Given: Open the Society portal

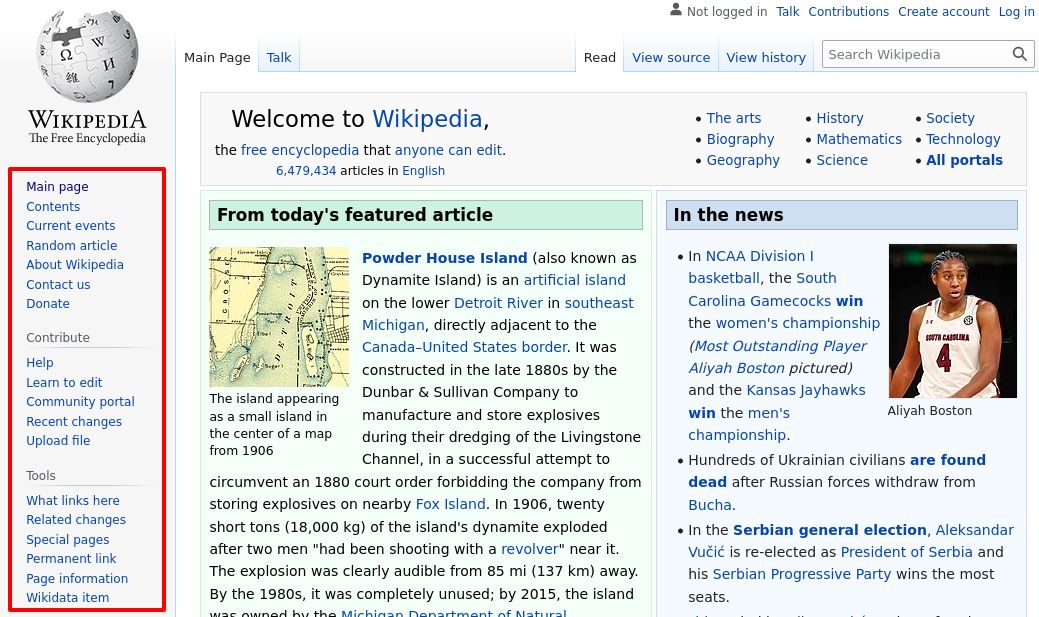Looking at the screenshot, I should coord(950,118).
